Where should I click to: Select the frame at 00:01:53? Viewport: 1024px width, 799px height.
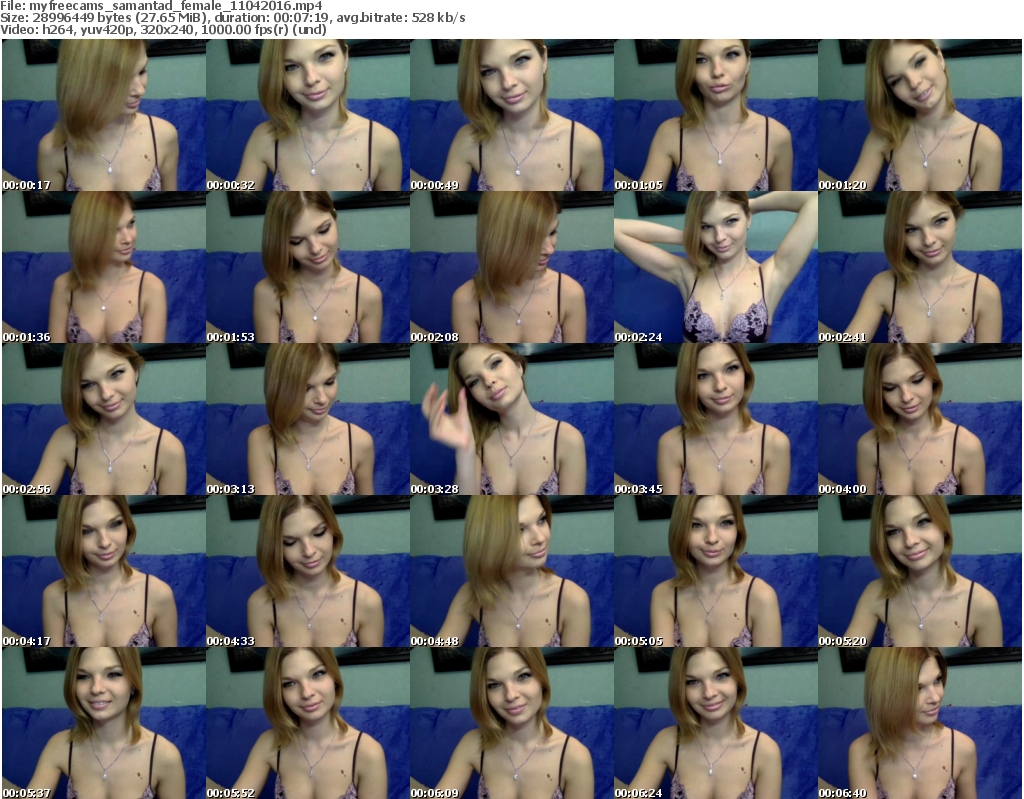[308, 267]
